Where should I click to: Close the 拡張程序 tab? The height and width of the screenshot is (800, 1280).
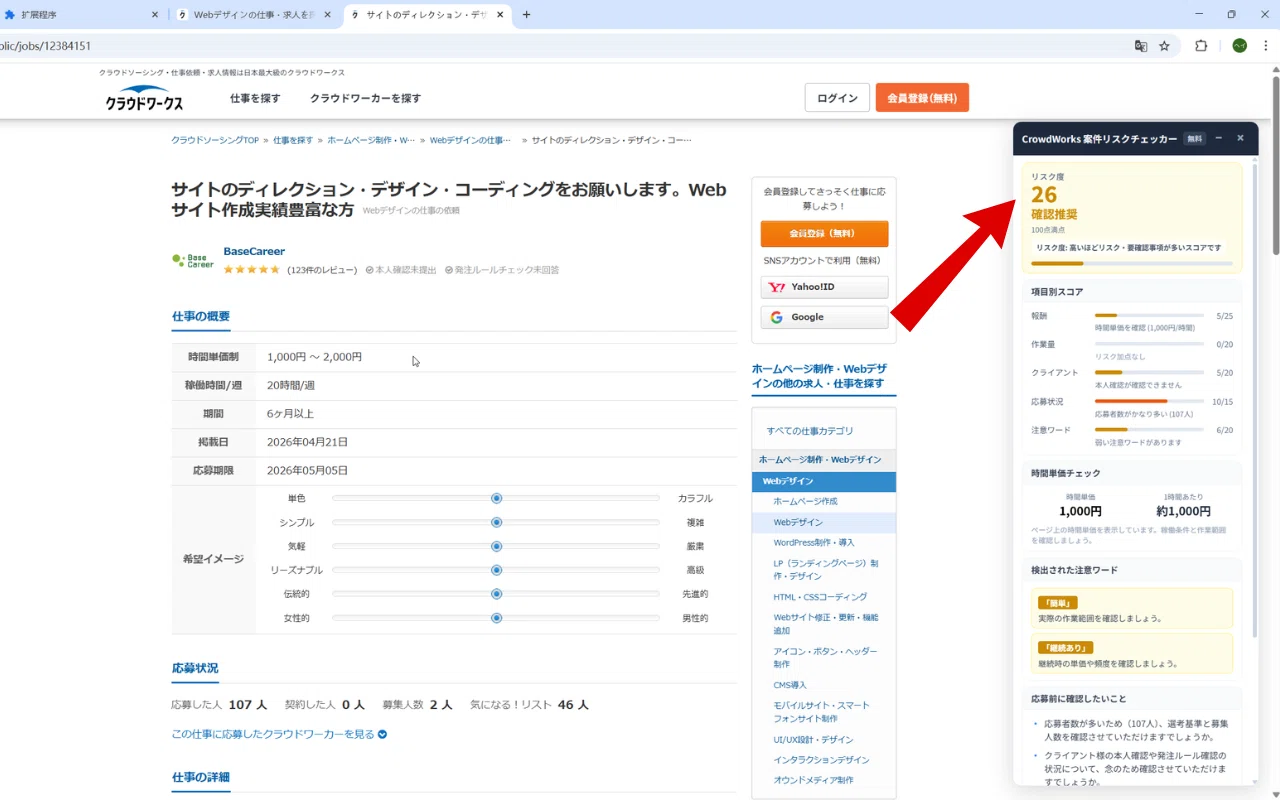pos(155,15)
